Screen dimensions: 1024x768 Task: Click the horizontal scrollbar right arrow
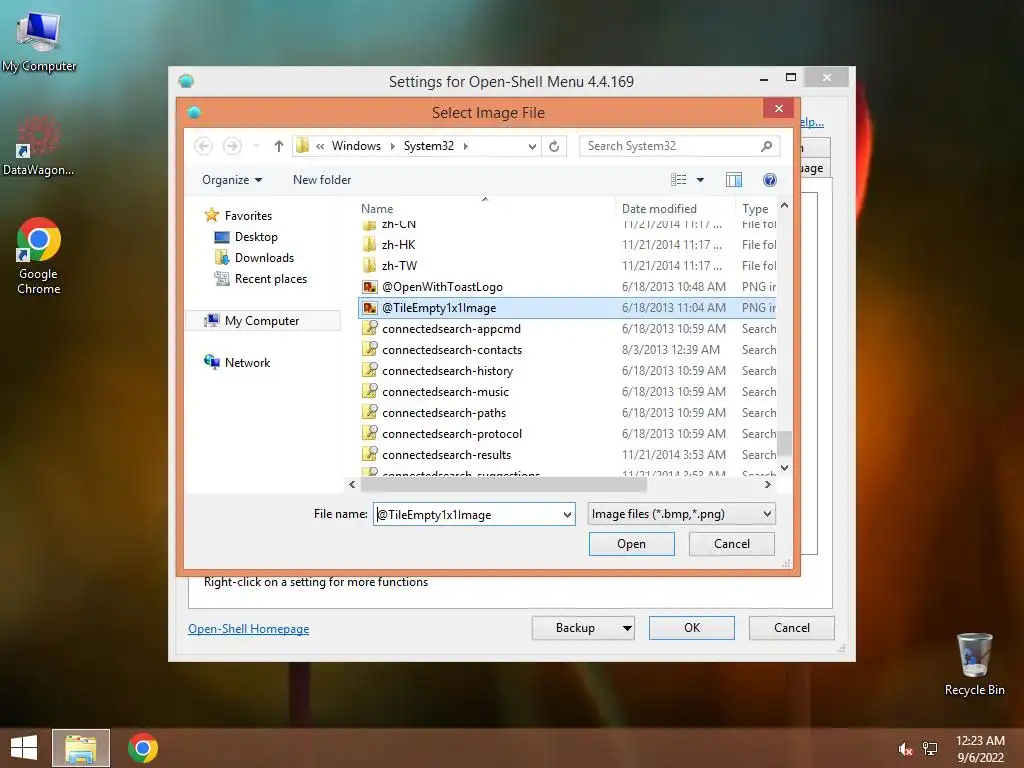(x=767, y=484)
